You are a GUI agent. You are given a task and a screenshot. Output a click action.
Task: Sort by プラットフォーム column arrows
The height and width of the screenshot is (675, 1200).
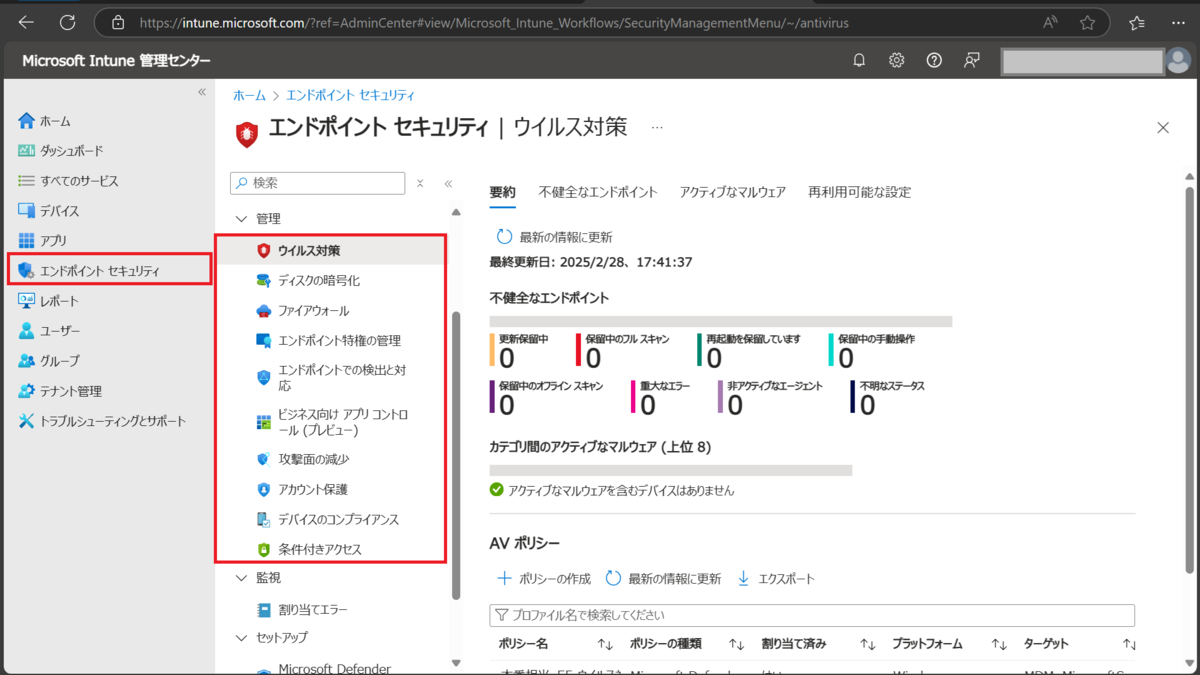point(999,645)
